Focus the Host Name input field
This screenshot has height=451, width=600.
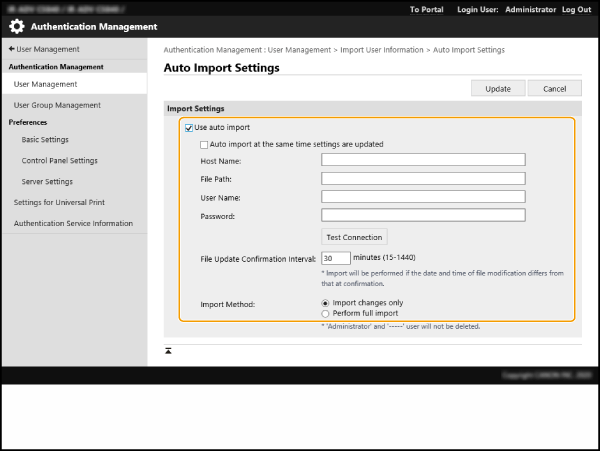[x=423, y=159]
